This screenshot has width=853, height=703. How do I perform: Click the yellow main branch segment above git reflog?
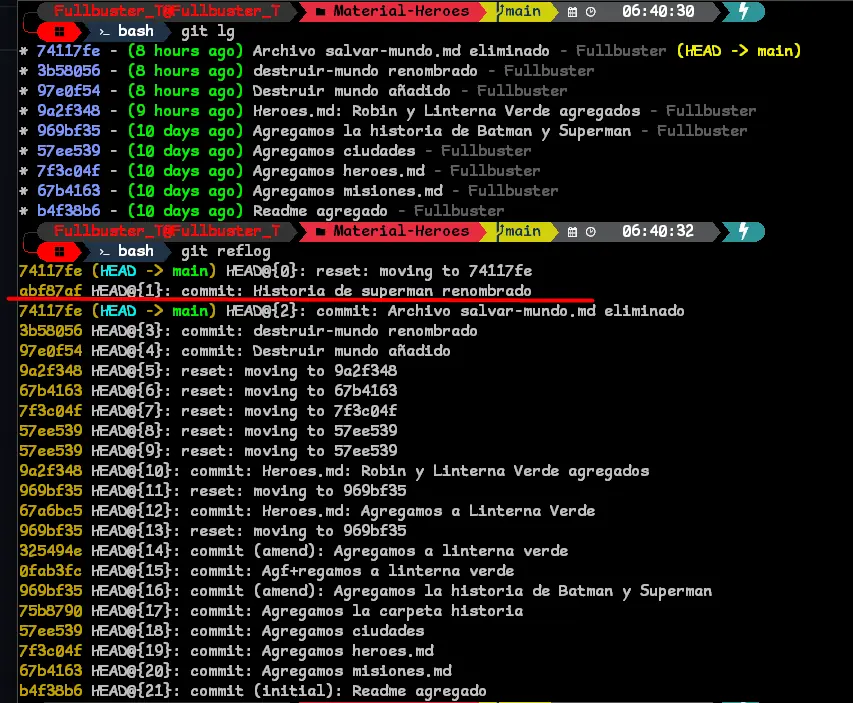tap(520, 231)
